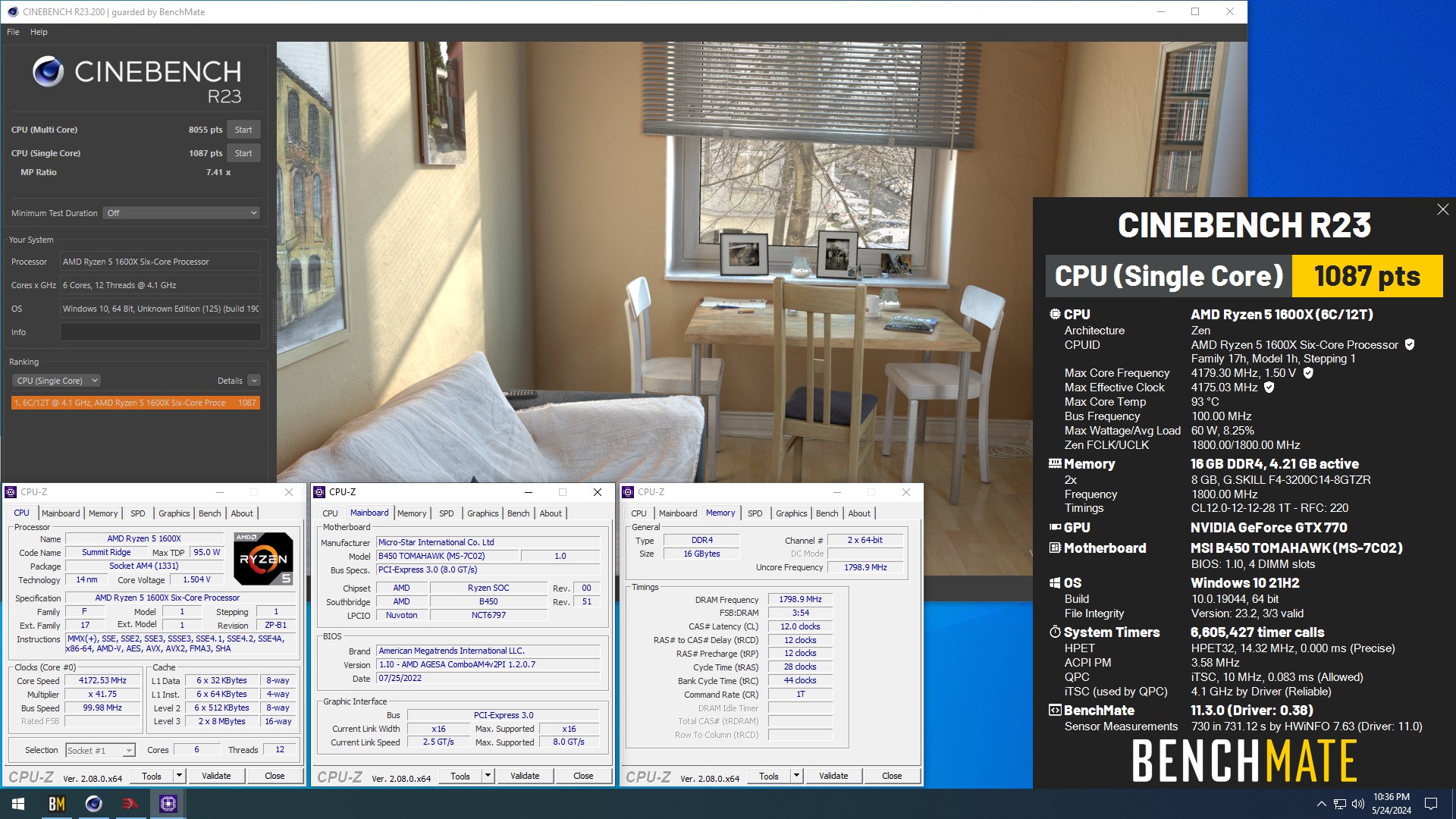Image resolution: width=1456 pixels, height=819 pixels.
Task: Start the CPU Single Core test
Action: pyautogui.click(x=243, y=153)
